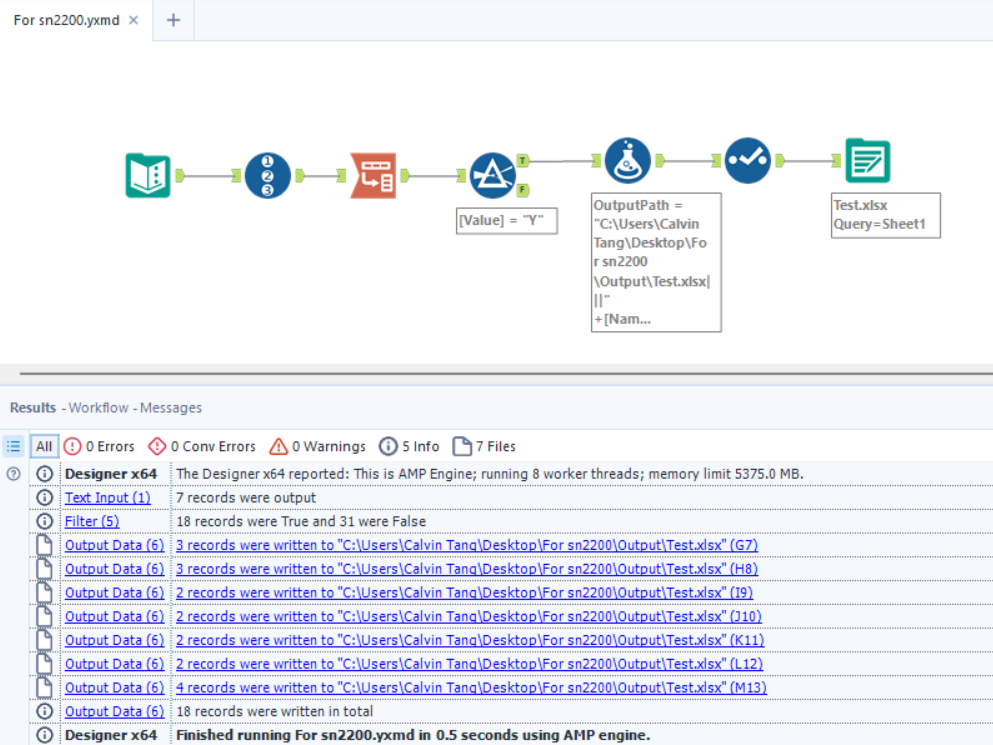Select the Select tool checkmark node
The height and width of the screenshot is (745, 993).
(x=748, y=160)
